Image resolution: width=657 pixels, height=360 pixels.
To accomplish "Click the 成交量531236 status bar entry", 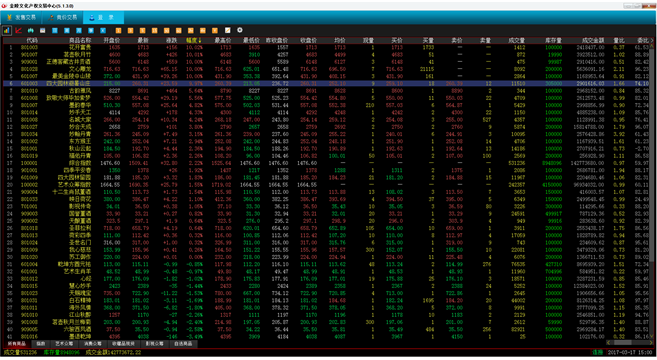I will (x=21, y=352).
